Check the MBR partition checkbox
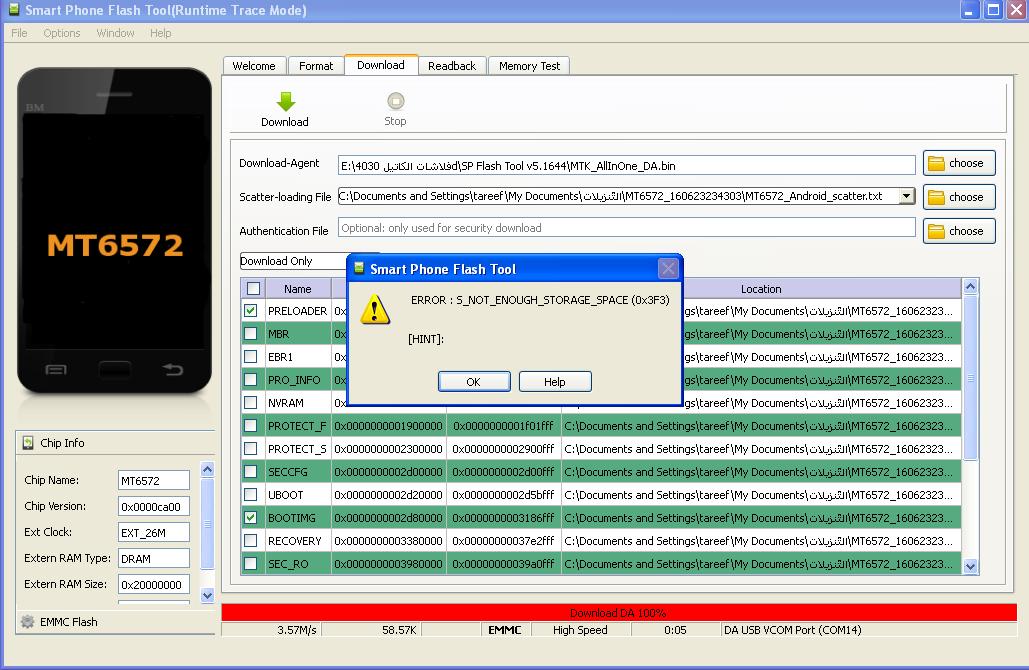The height and width of the screenshot is (670, 1029). tap(251, 333)
